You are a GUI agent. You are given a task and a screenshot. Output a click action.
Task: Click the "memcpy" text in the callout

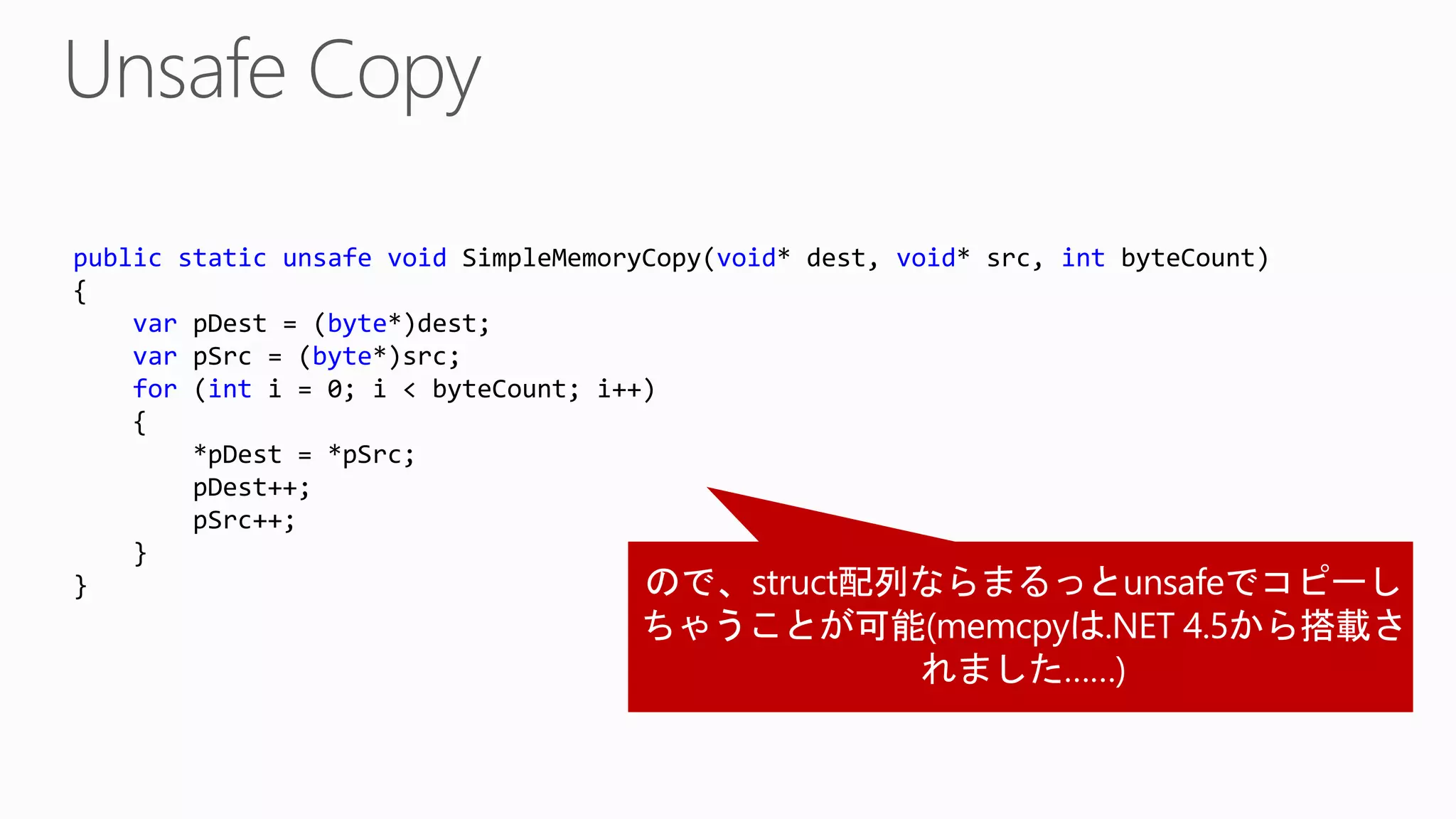pyautogui.click(x=1004, y=627)
